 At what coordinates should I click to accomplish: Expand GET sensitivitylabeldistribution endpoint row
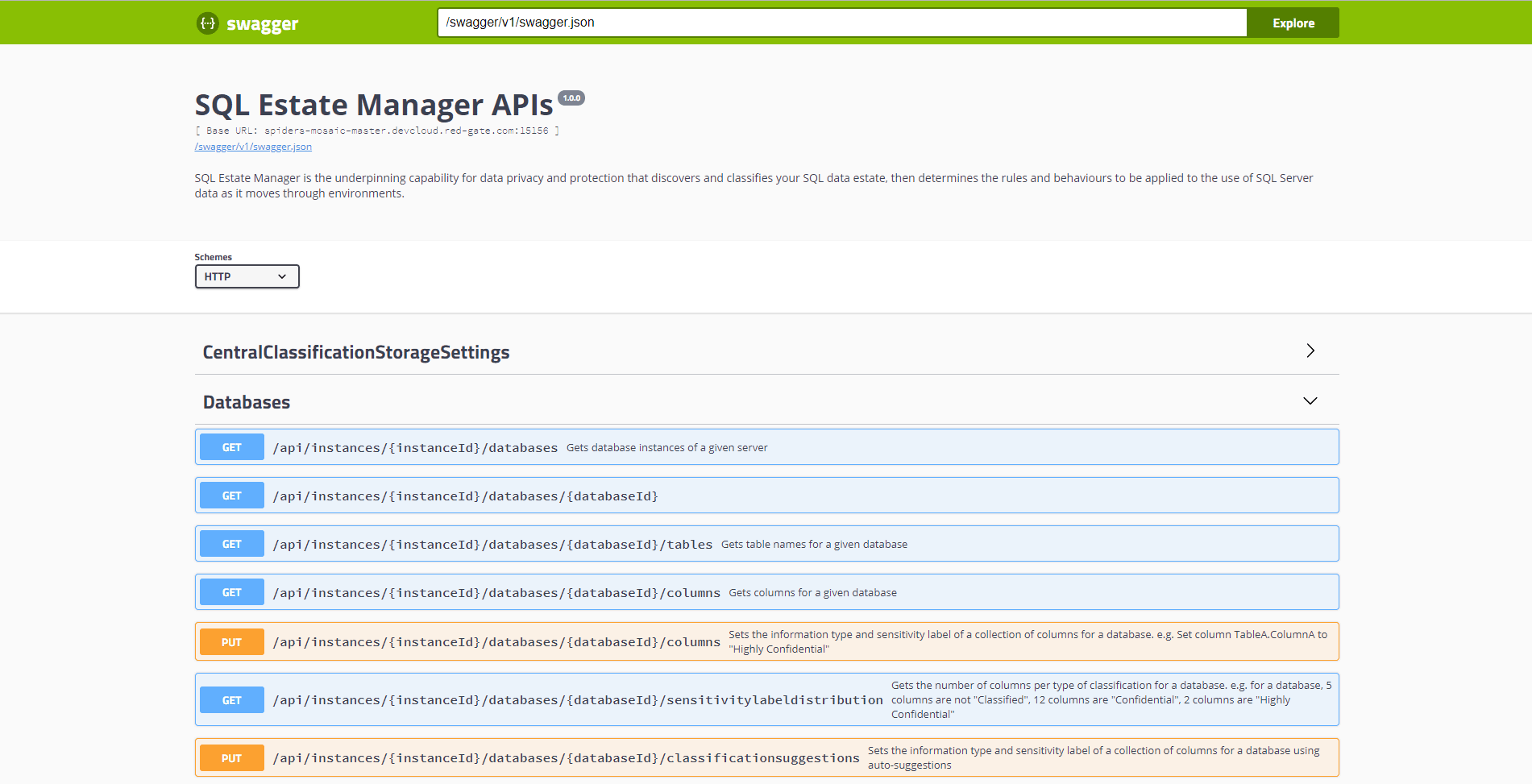pyautogui.click(x=766, y=699)
